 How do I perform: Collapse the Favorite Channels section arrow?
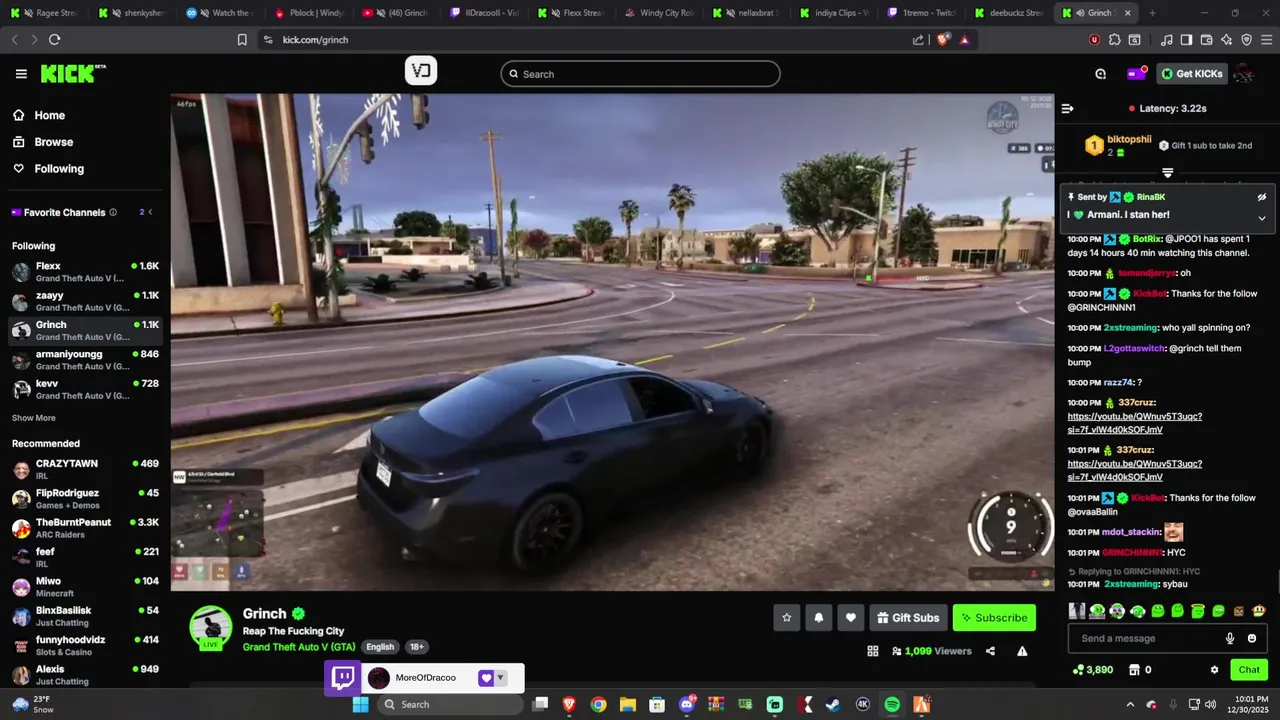pyautogui.click(x=151, y=212)
